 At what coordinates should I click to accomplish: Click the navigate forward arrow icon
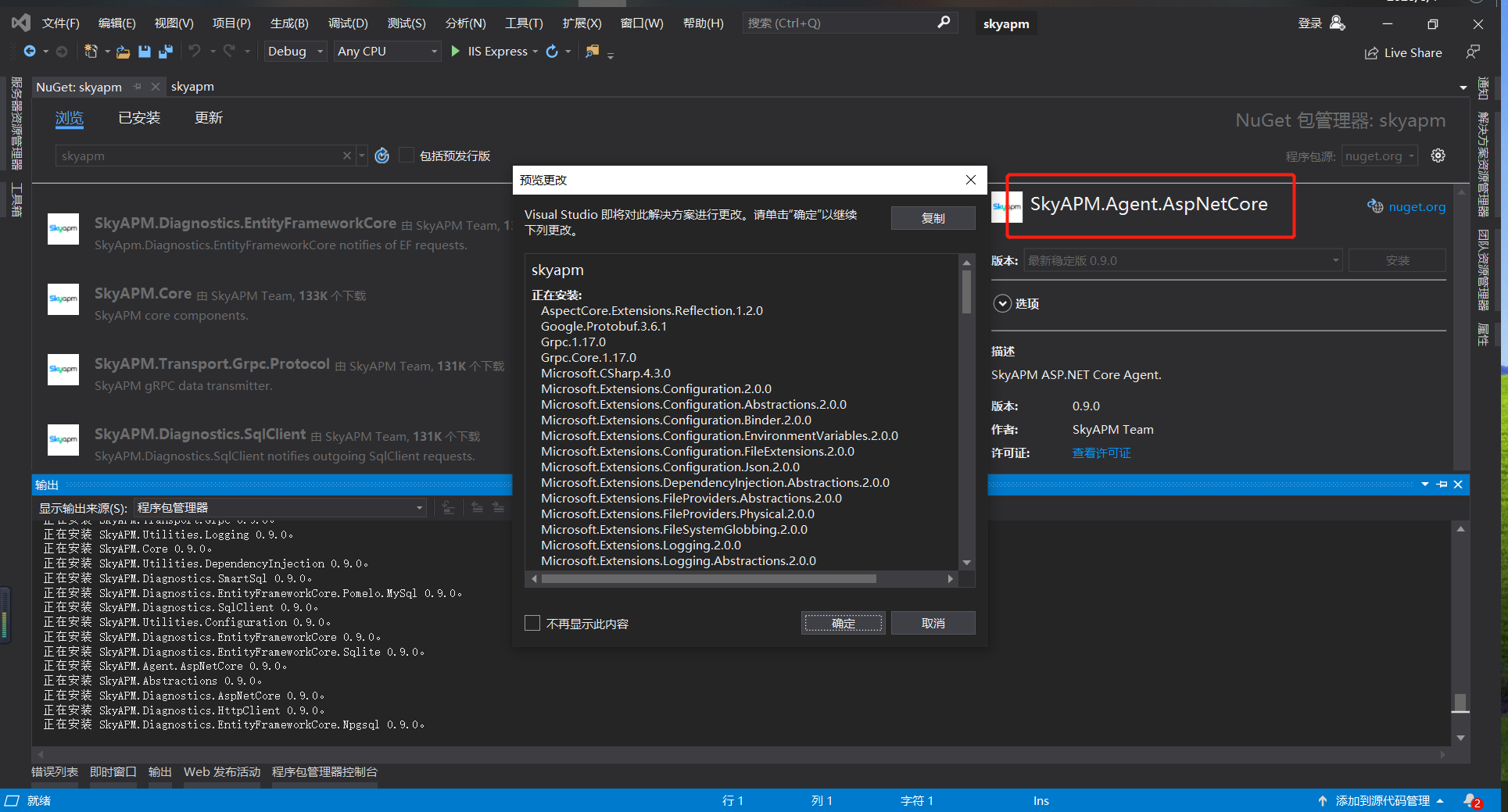point(62,52)
